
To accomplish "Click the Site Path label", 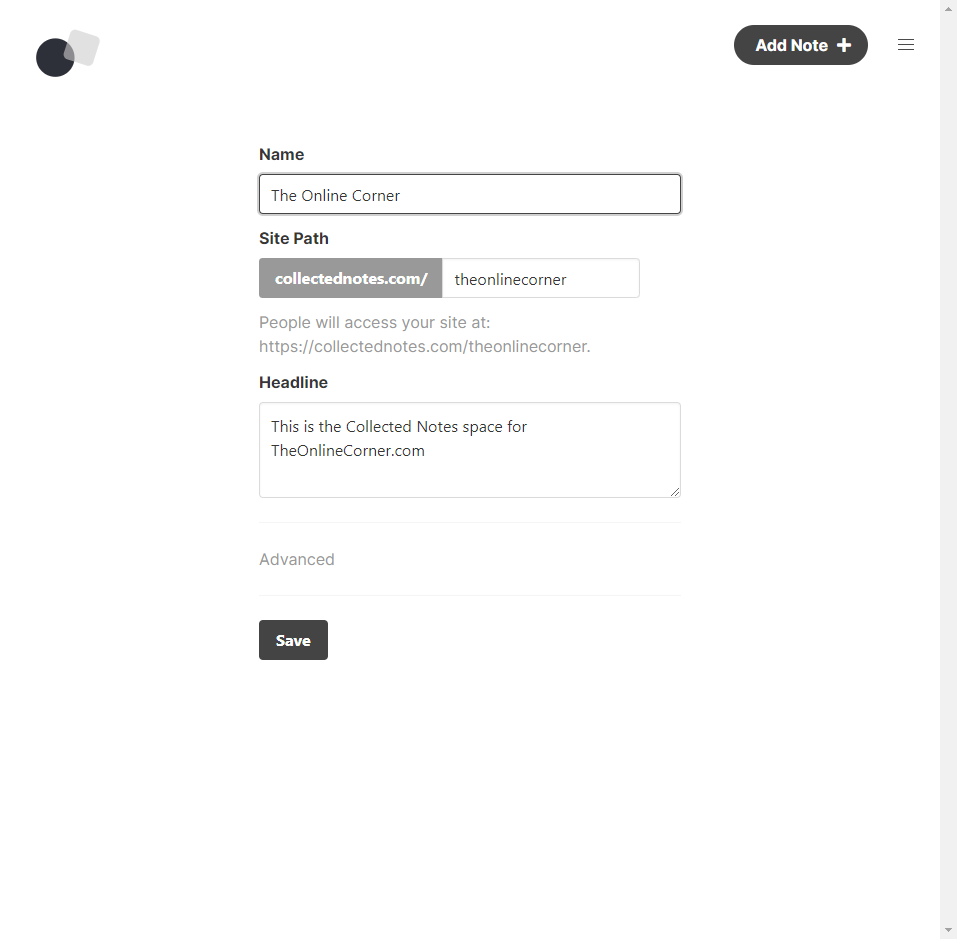I will [x=294, y=238].
